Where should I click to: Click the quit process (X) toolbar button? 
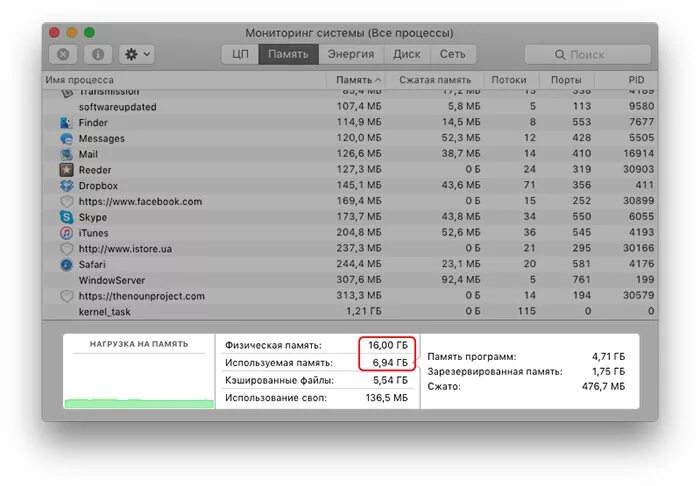click(63, 54)
